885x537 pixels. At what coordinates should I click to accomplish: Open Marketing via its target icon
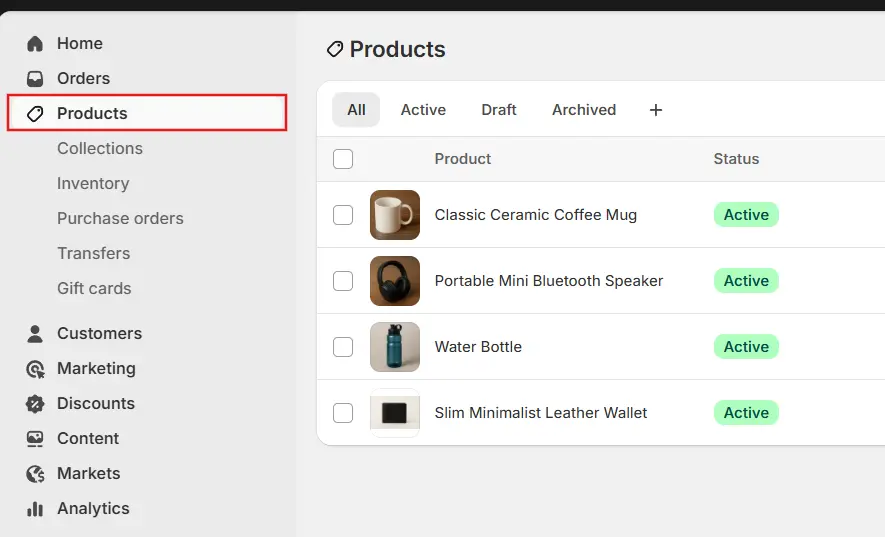[x=35, y=369]
